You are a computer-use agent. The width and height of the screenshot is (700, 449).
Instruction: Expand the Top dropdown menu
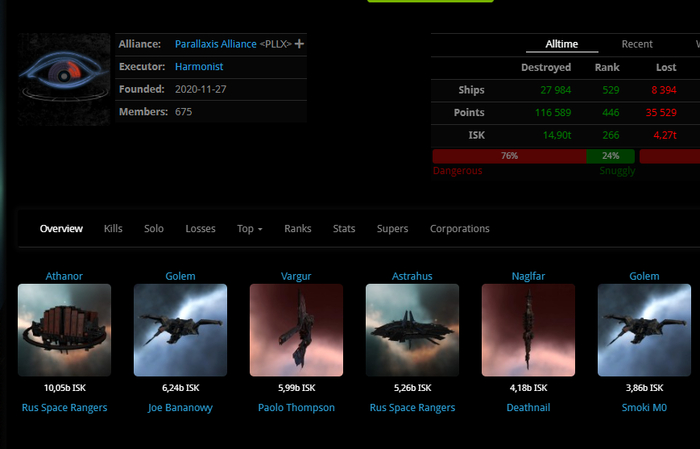click(249, 229)
